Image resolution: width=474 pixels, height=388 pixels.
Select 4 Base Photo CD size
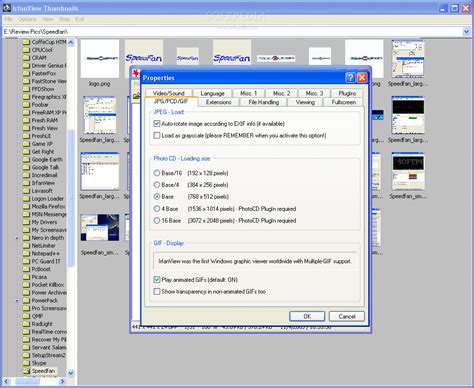click(x=157, y=209)
